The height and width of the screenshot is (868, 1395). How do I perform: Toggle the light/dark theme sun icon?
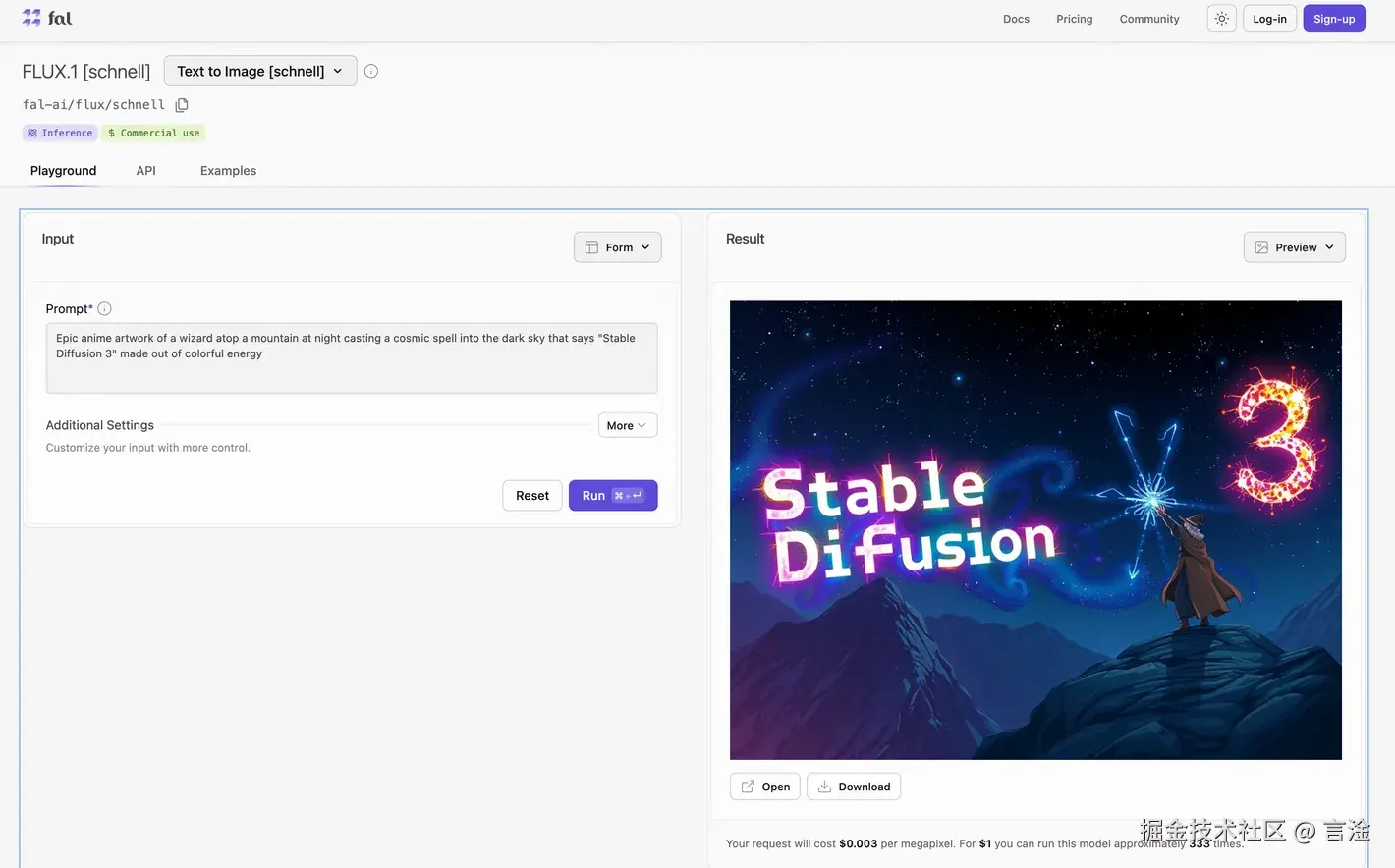[x=1221, y=19]
